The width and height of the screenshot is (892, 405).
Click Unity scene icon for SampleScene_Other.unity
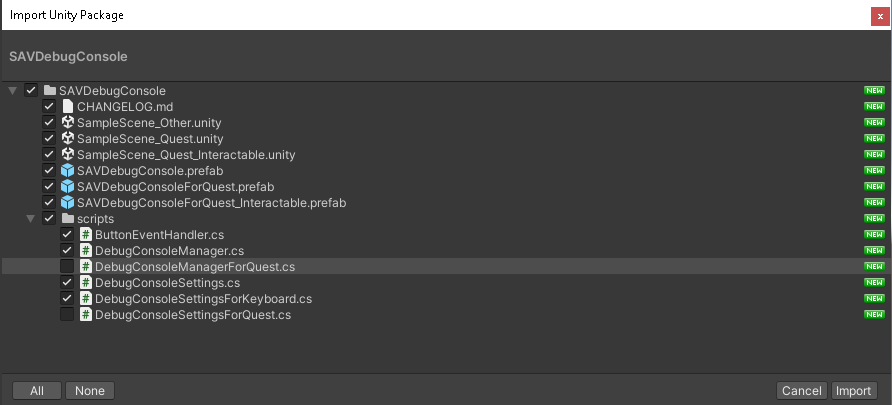(x=68, y=122)
